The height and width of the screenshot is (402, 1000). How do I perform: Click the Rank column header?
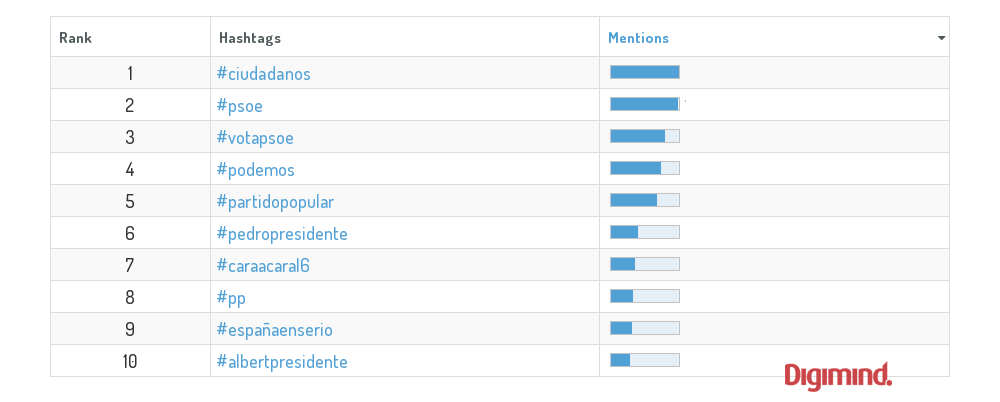click(75, 38)
